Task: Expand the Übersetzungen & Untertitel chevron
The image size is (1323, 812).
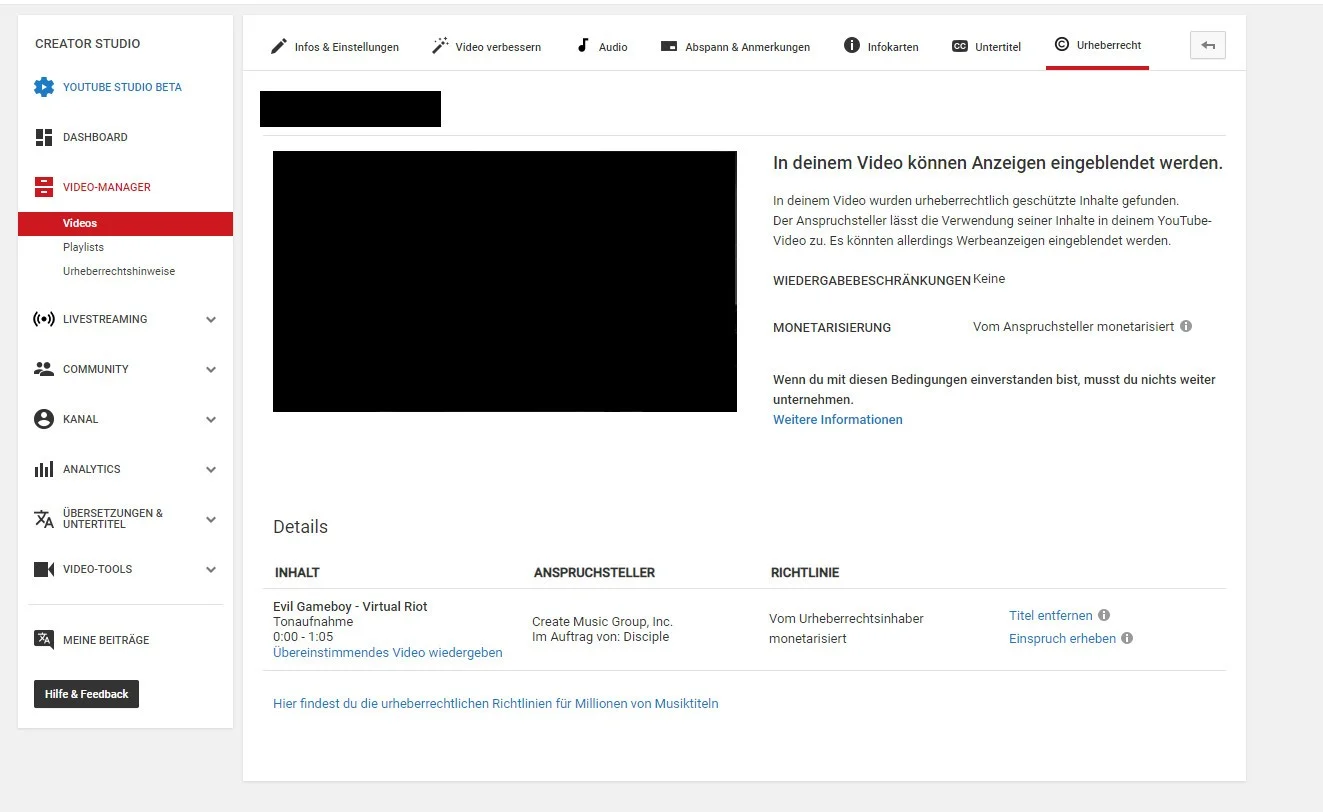Action: [x=211, y=520]
